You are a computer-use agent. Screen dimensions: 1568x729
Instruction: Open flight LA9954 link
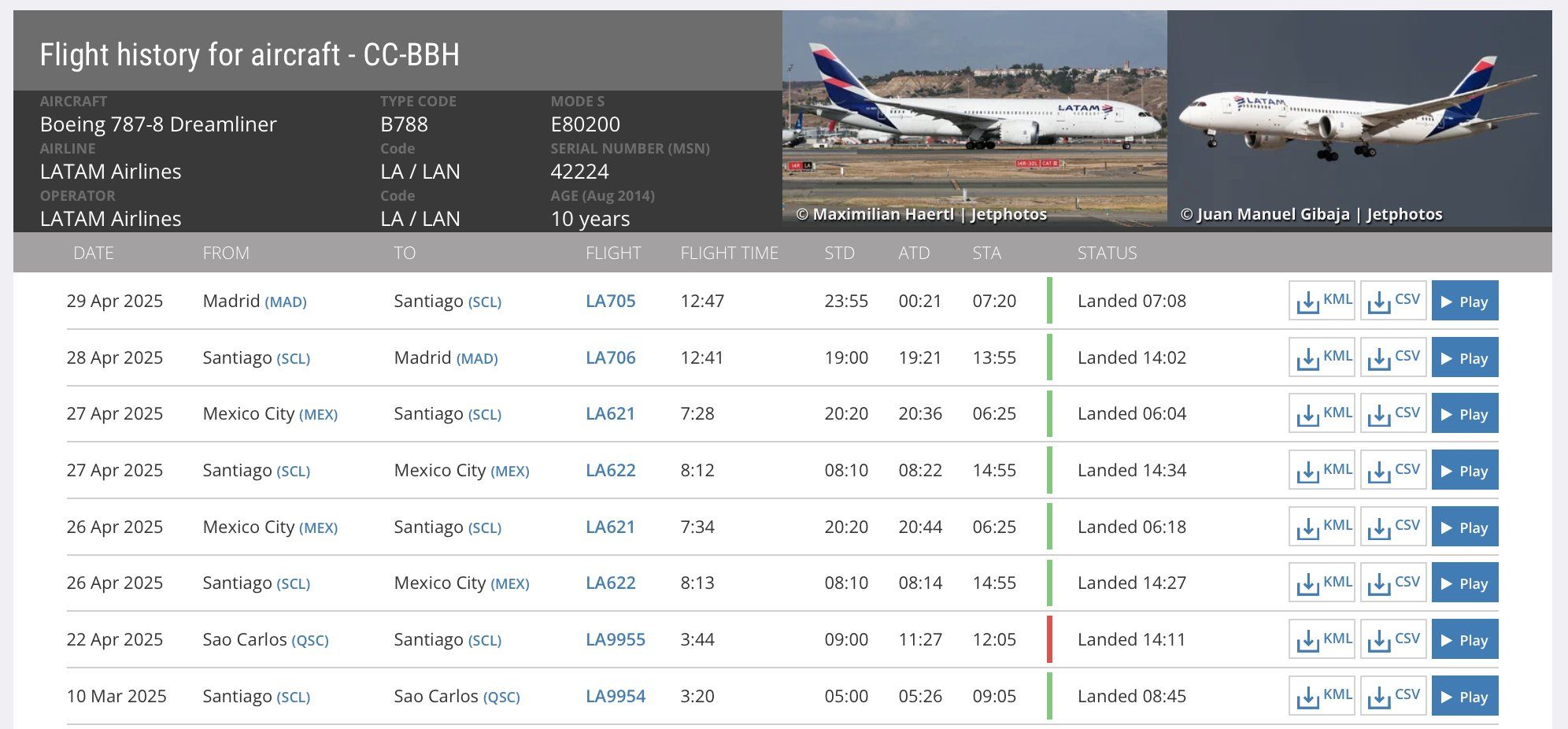click(x=615, y=696)
